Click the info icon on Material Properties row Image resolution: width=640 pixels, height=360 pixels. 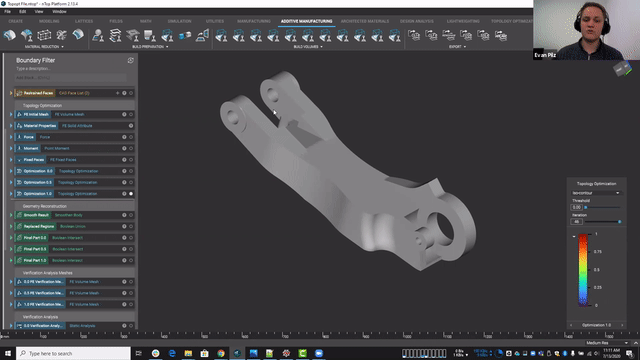[131, 126]
